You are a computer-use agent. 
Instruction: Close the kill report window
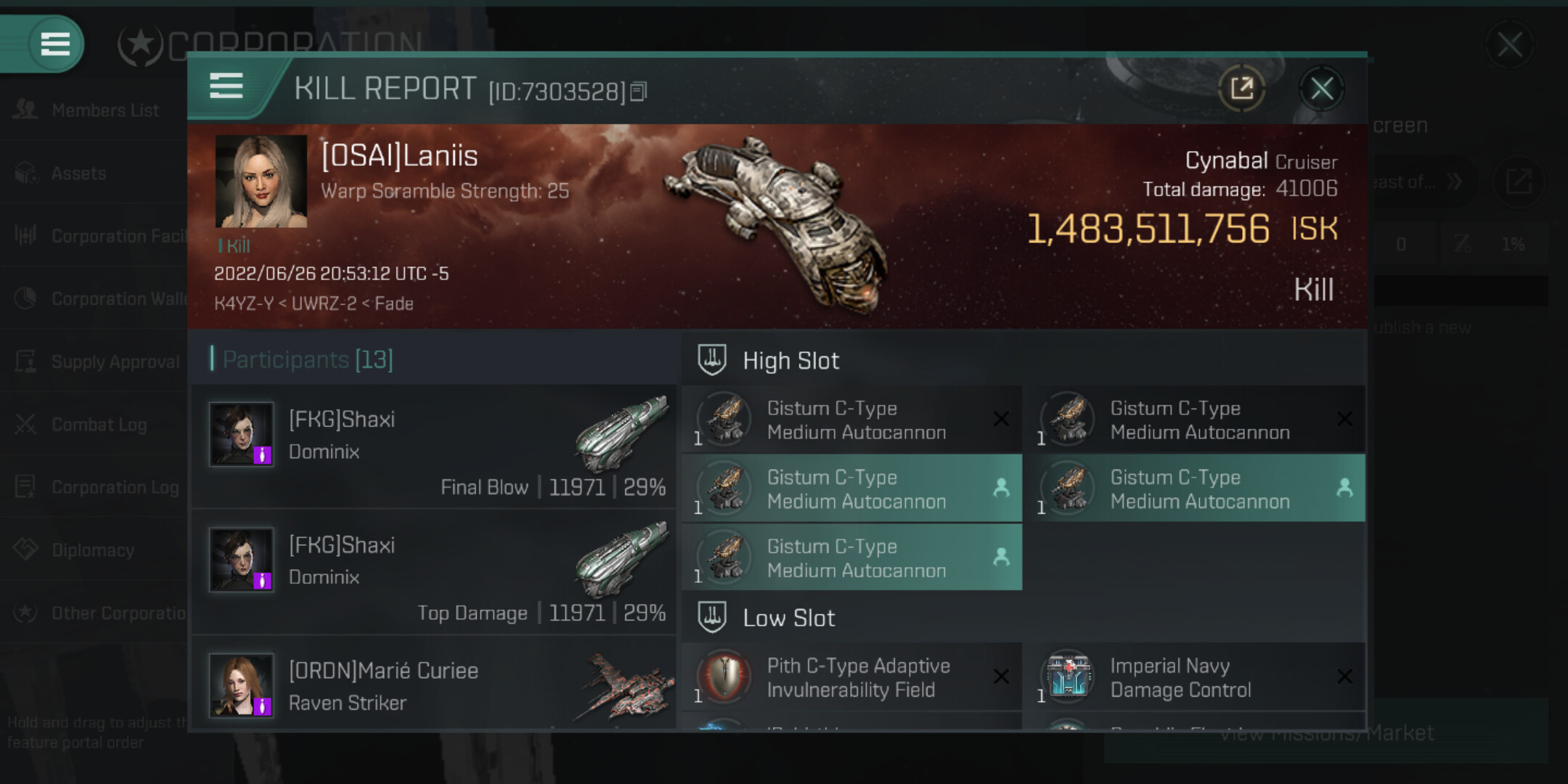[x=1321, y=89]
